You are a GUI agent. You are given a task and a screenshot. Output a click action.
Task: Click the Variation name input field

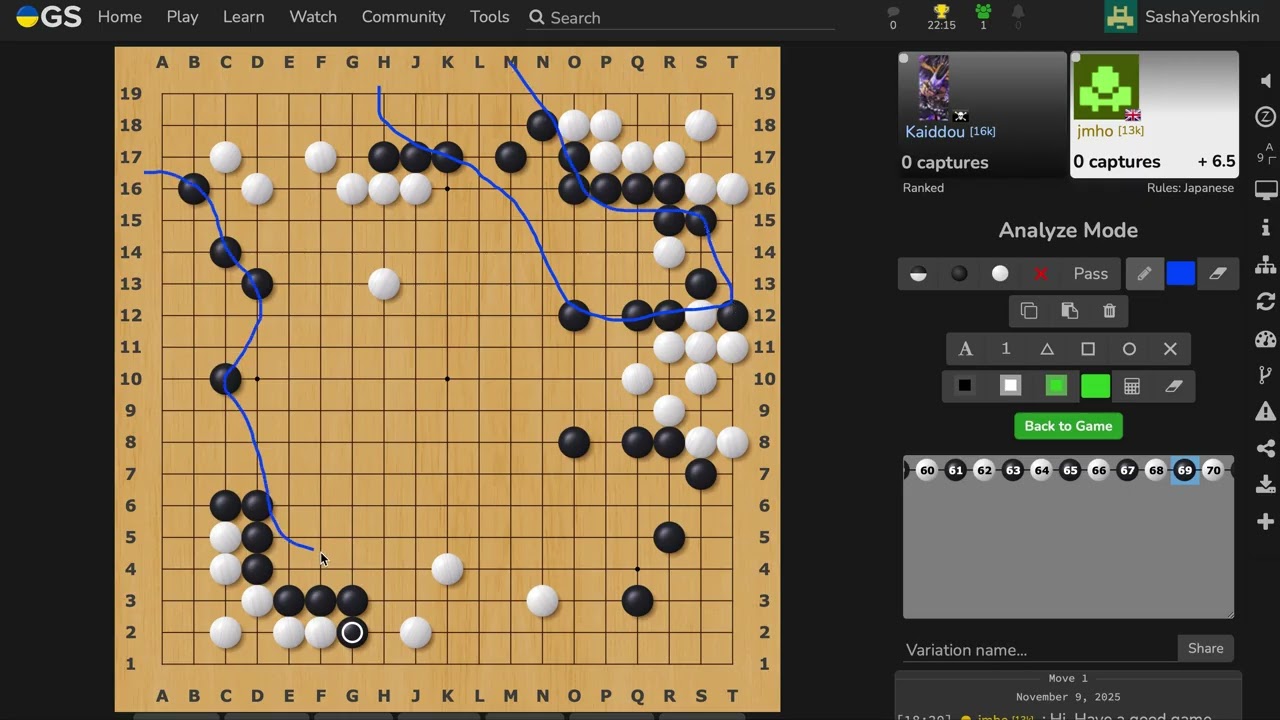tap(1039, 649)
